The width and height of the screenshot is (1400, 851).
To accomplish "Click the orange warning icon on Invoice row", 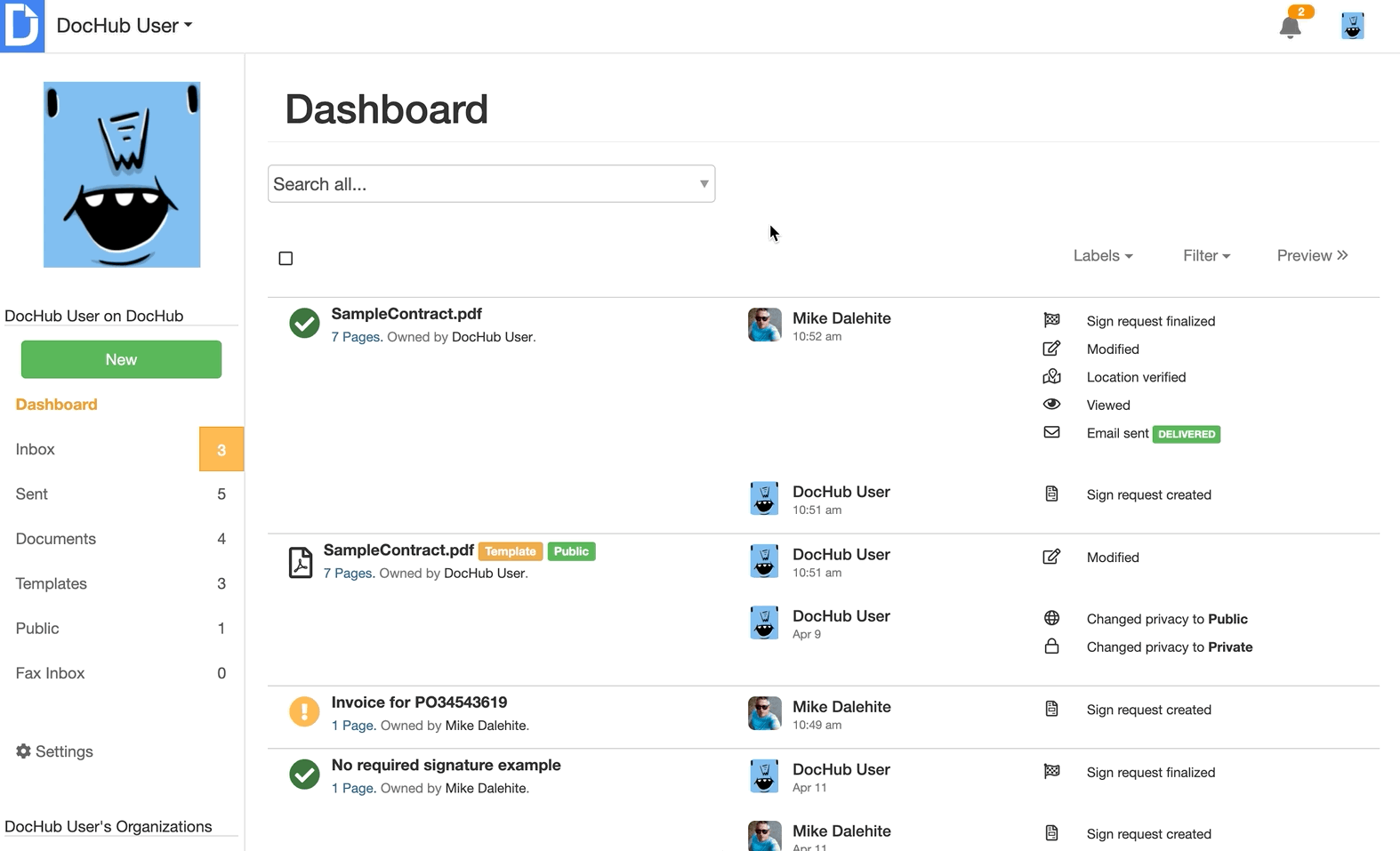I will (x=304, y=711).
